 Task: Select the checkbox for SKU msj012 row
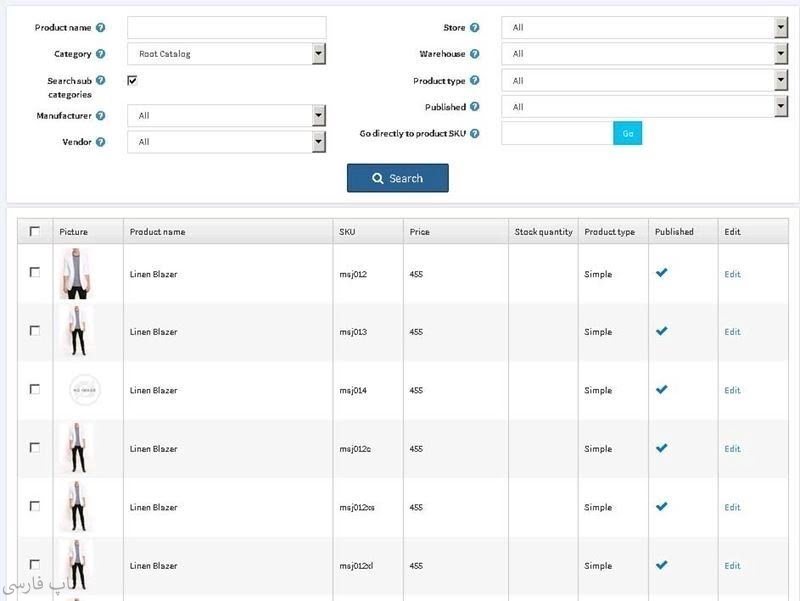[x=35, y=272]
